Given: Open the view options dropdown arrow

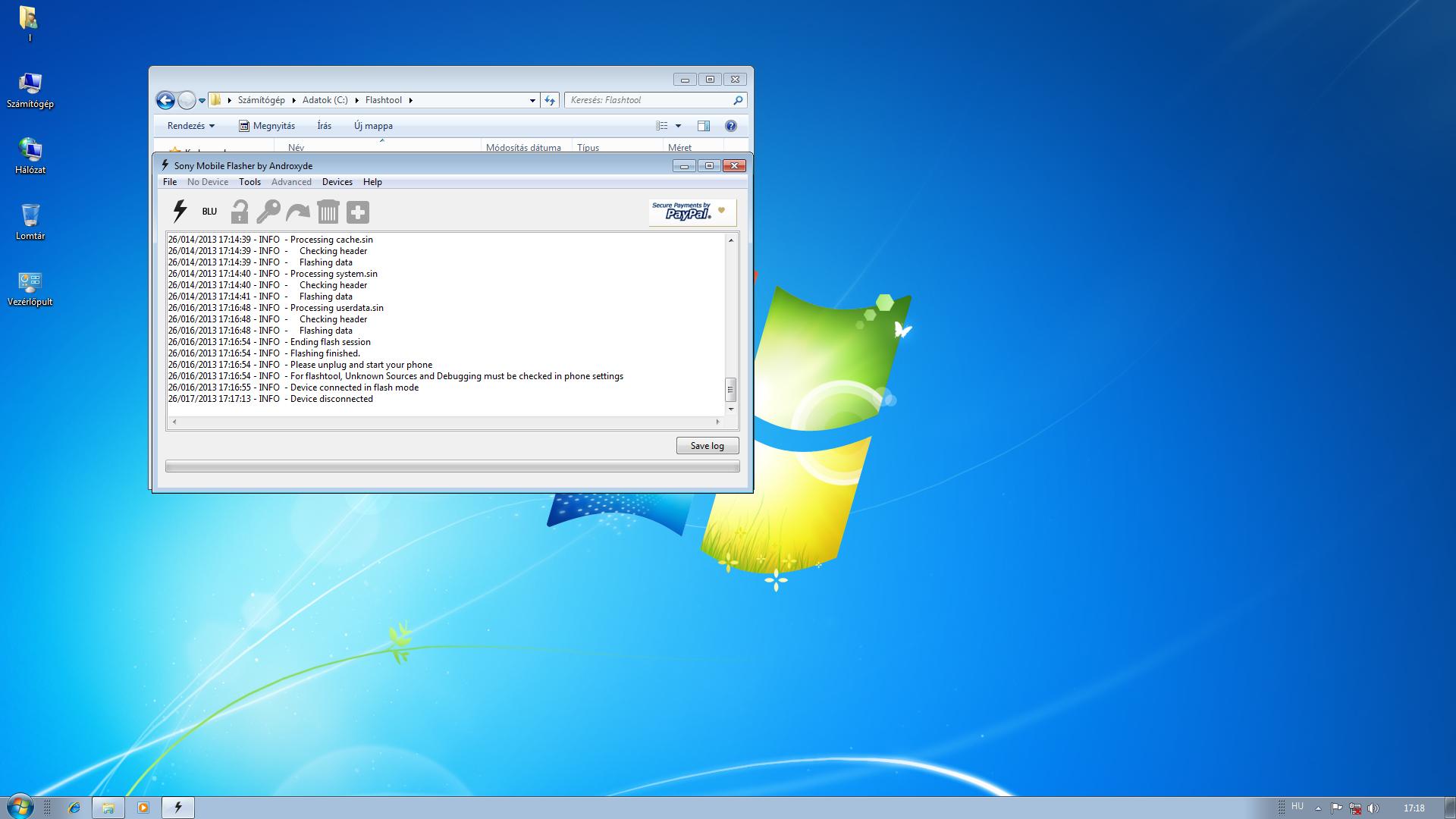Looking at the screenshot, I should [679, 126].
